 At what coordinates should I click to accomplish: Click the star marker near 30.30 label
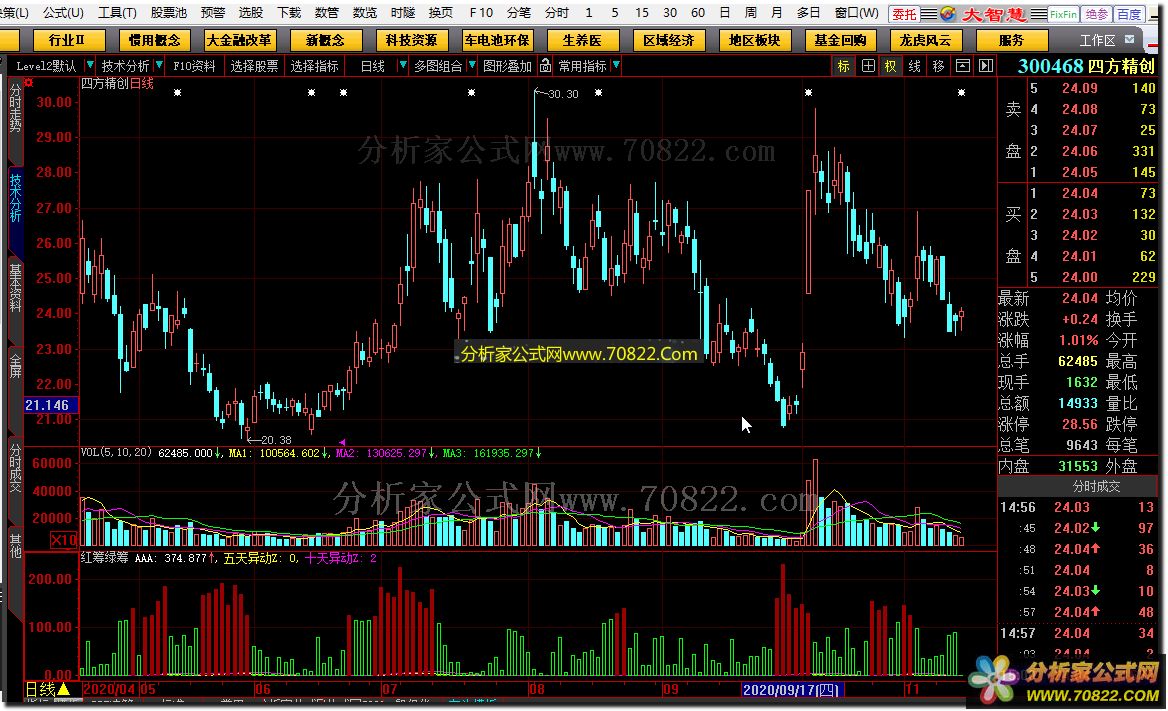pyautogui.click(x=598, y=92)
